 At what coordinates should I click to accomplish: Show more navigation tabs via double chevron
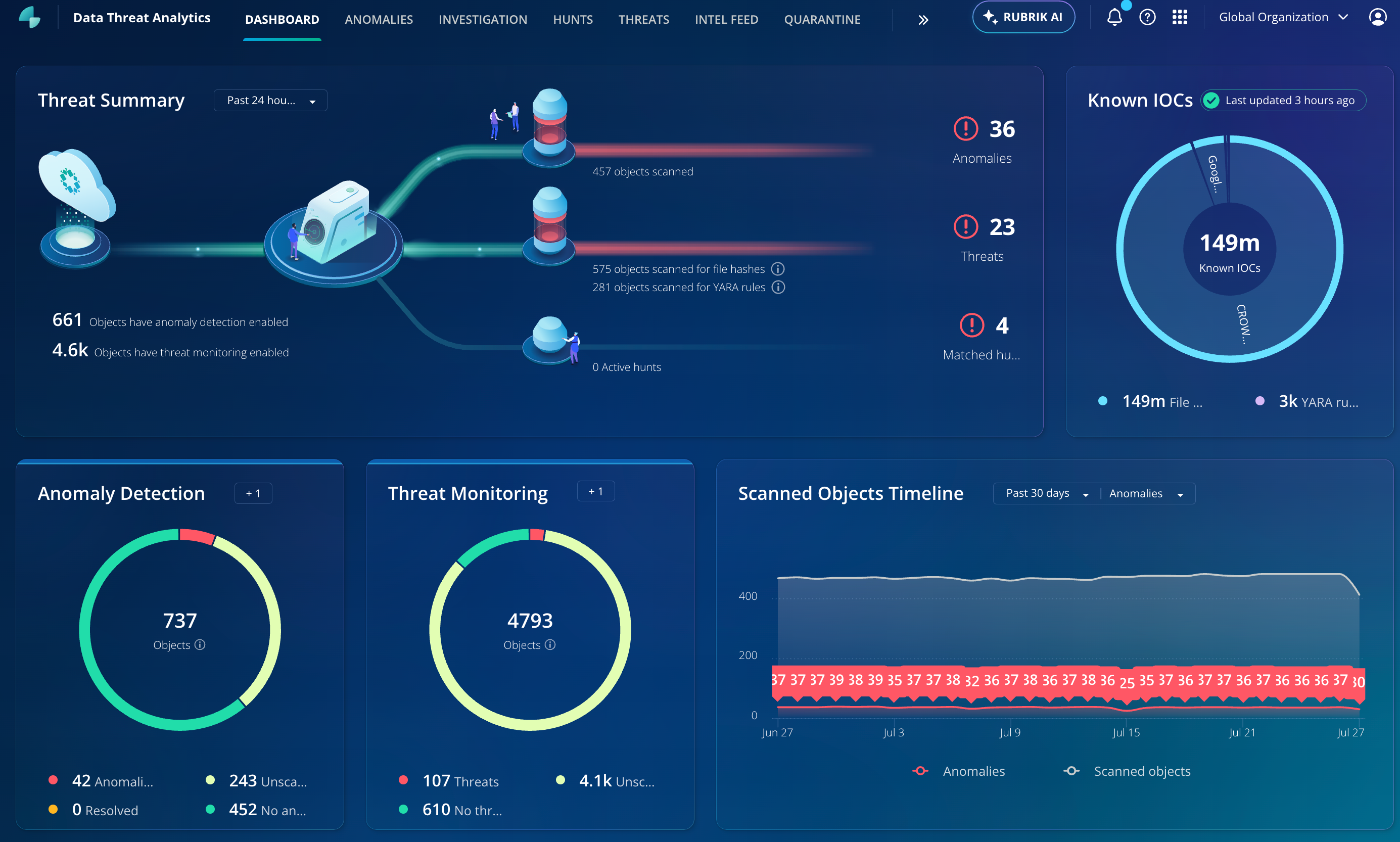pos(923,20)
